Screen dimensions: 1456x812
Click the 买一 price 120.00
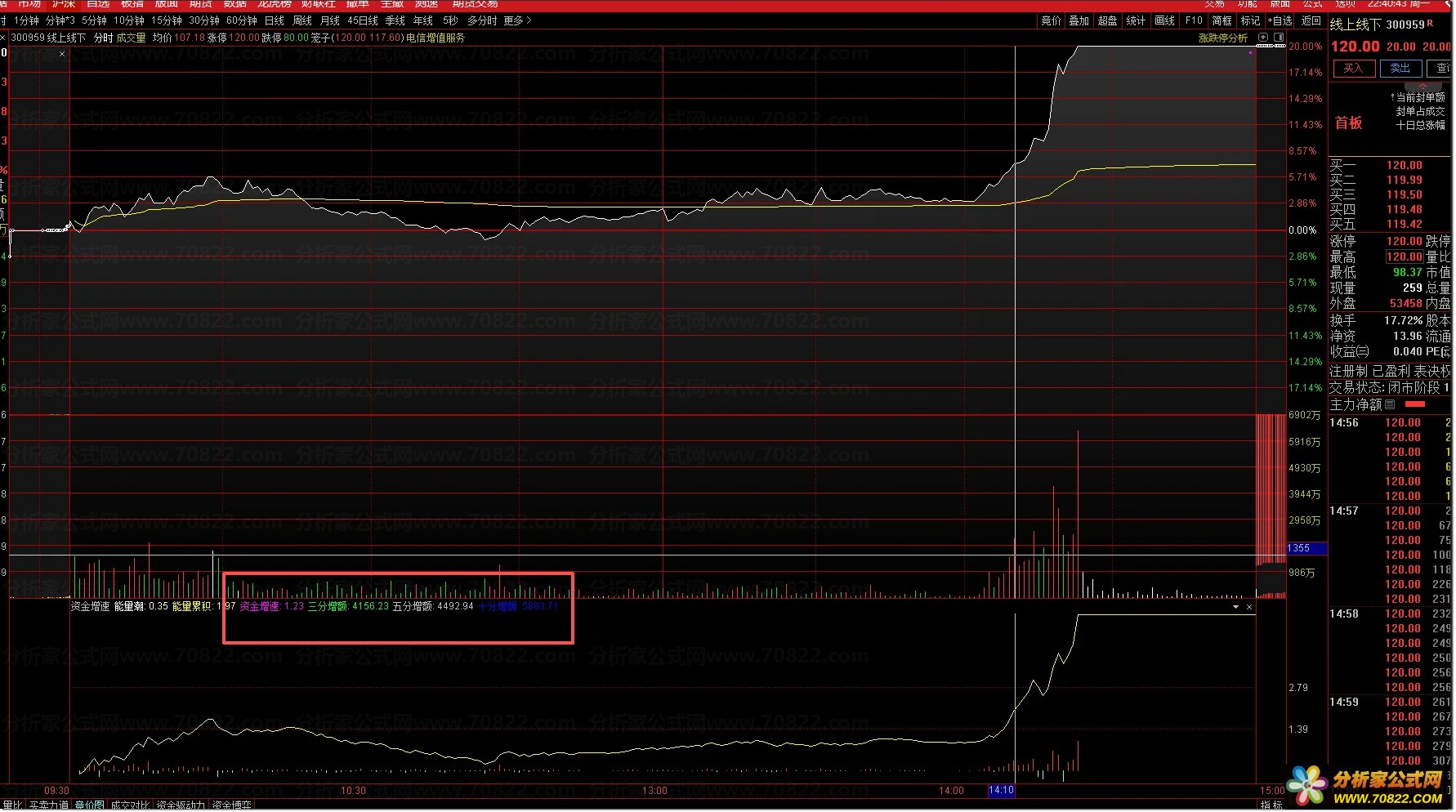1405,165
